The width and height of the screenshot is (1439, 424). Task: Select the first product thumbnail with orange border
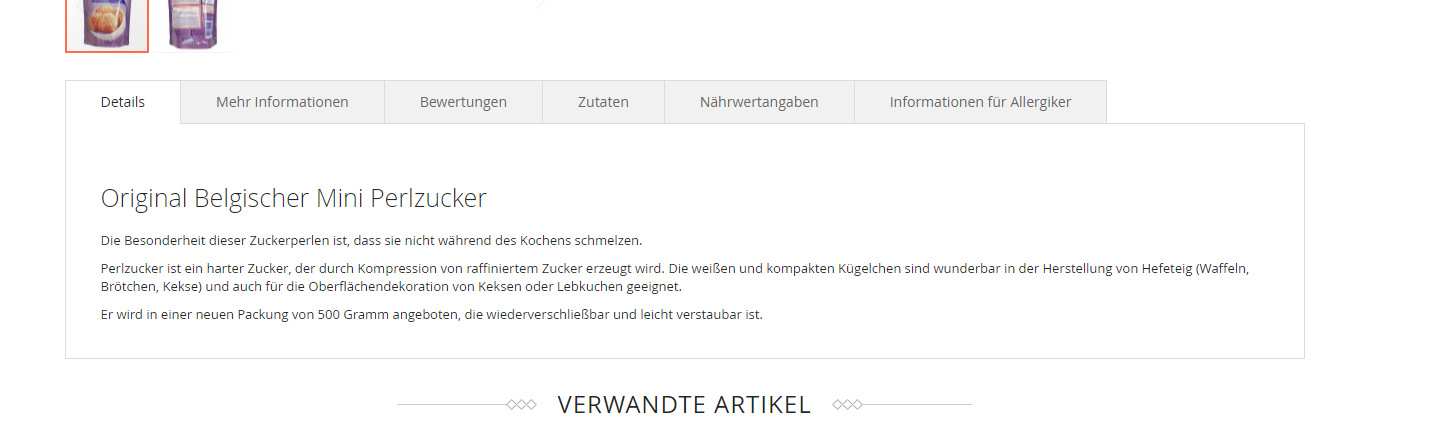[107, 25]
